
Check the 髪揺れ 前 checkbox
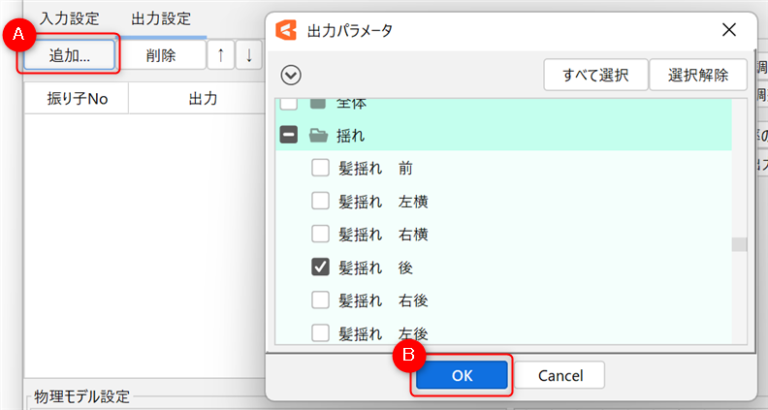(320, 168)
